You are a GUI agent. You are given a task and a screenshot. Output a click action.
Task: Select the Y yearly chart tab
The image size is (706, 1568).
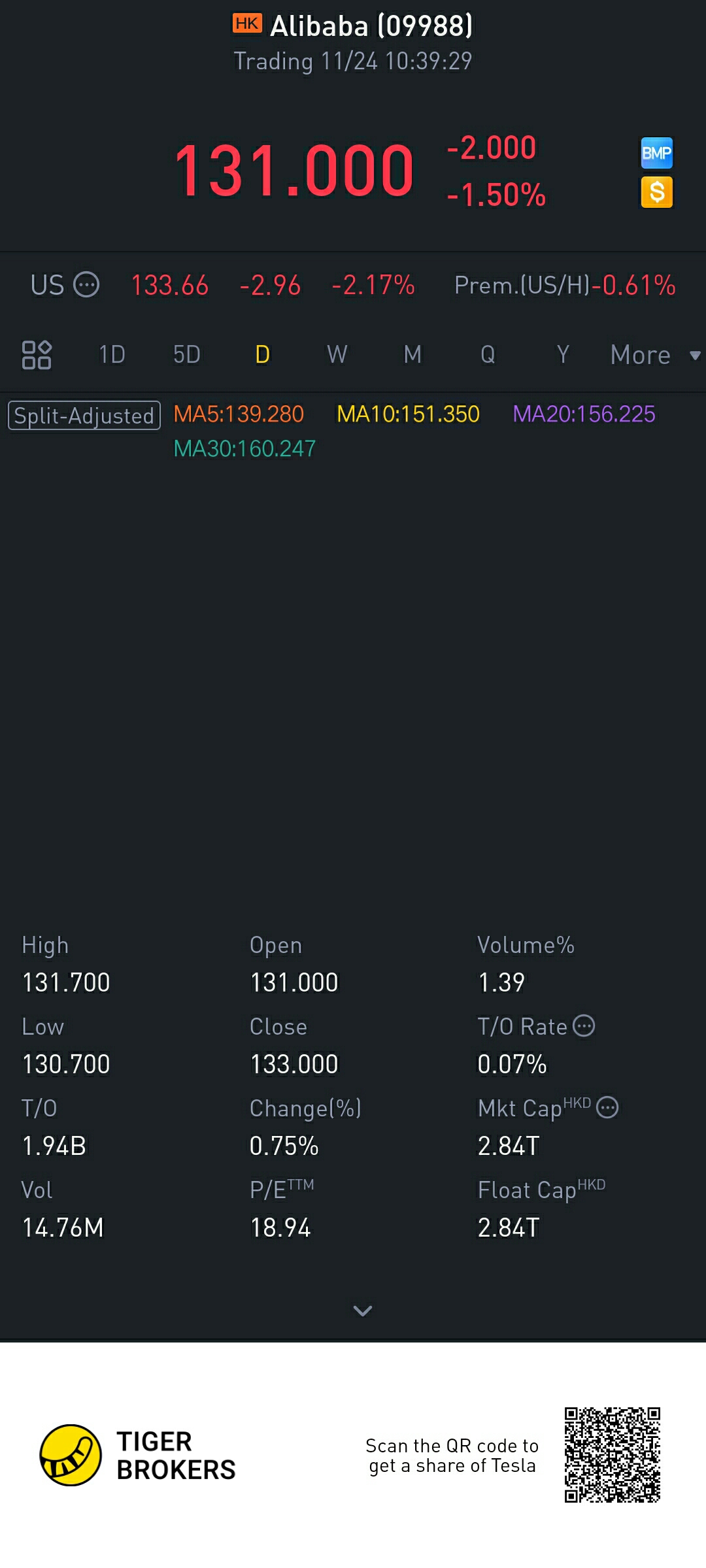click(563, 355)
